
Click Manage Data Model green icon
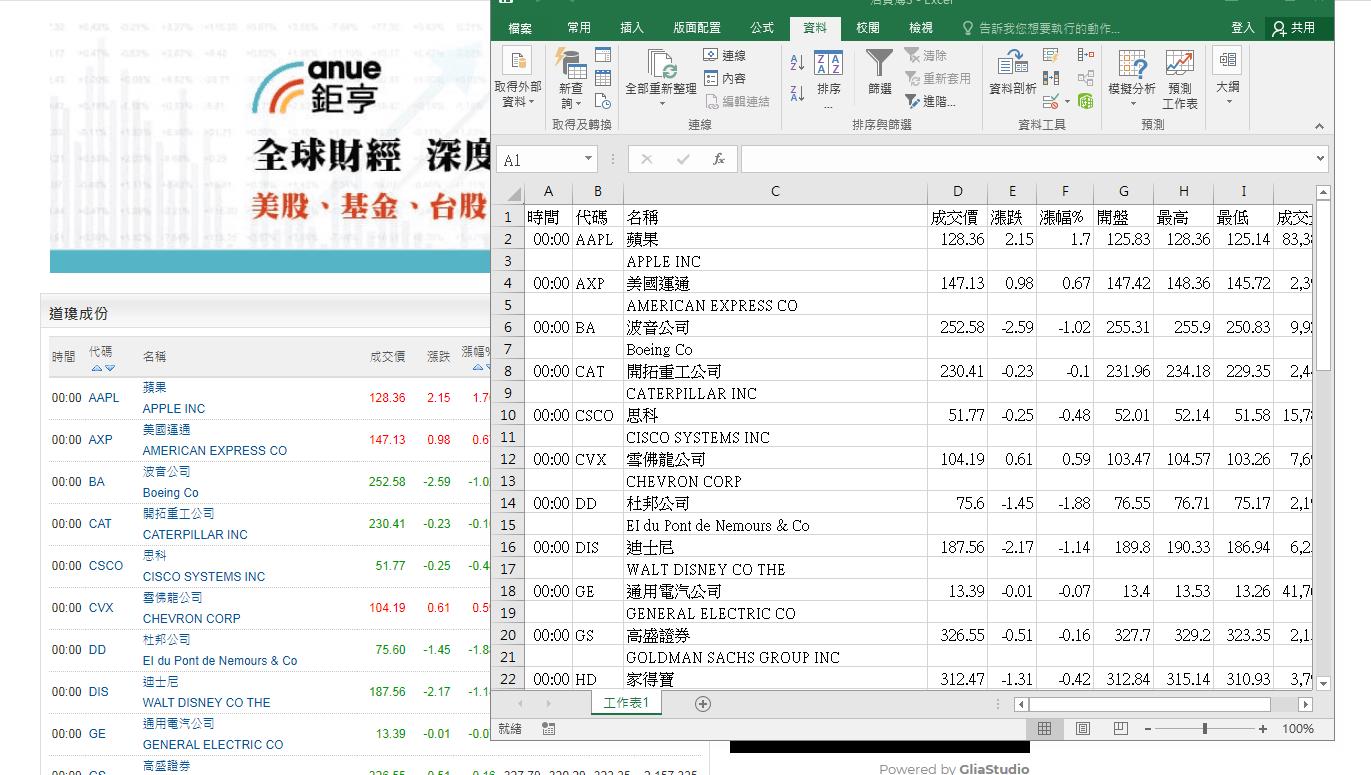click(x=1086, y=101)
